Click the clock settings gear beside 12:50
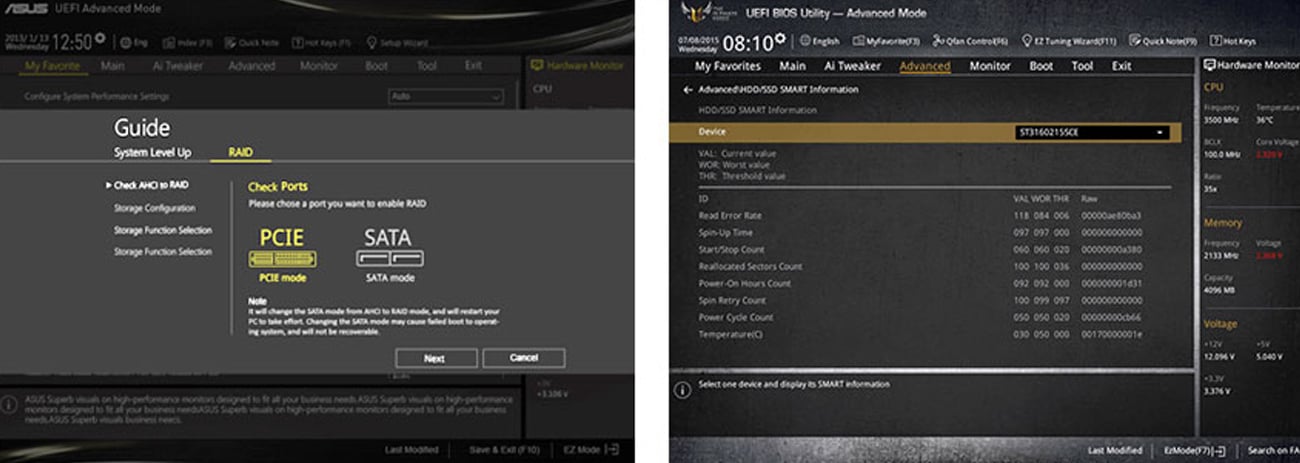The height and width of the screenshot is (463, 1300). coord(99,40)
